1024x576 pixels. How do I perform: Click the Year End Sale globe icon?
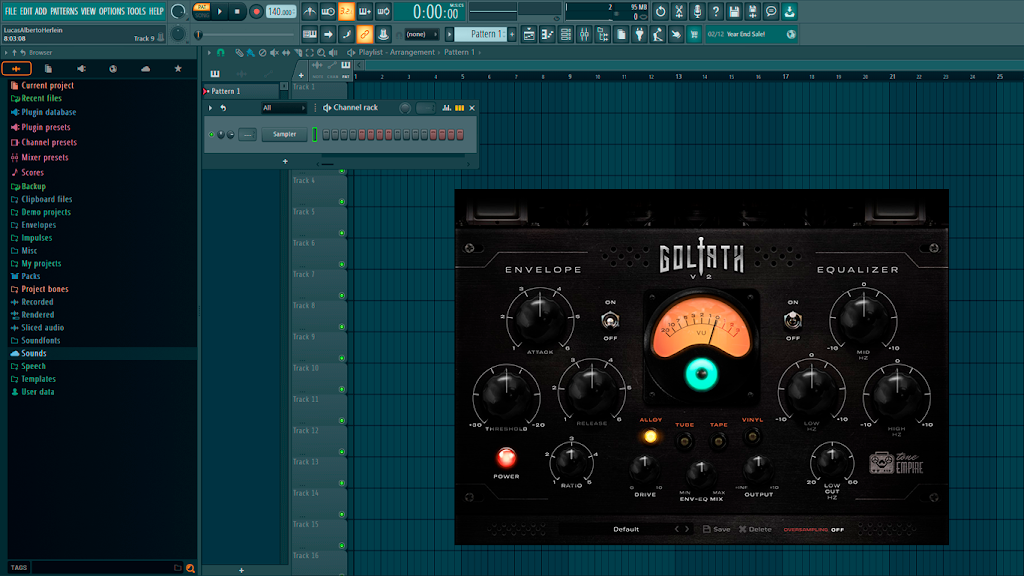[791, 34]
